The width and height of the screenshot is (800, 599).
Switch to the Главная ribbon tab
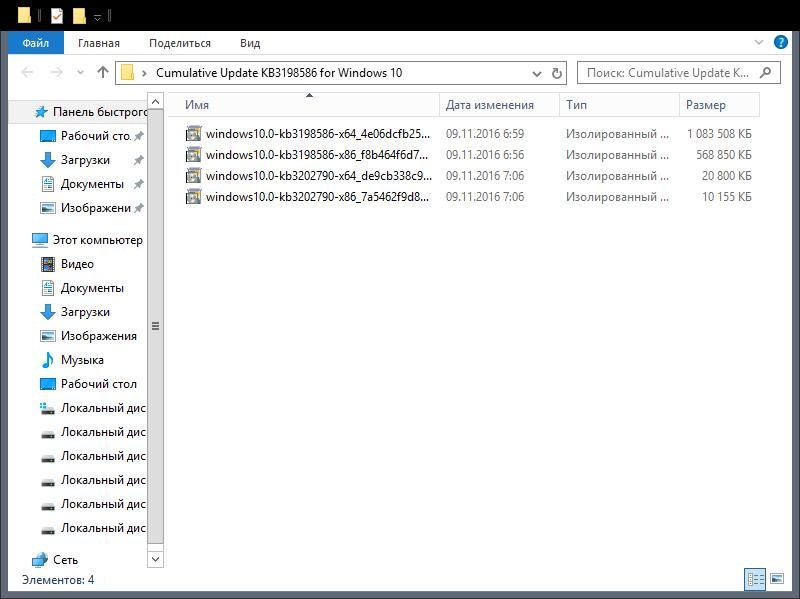(99, 43)
